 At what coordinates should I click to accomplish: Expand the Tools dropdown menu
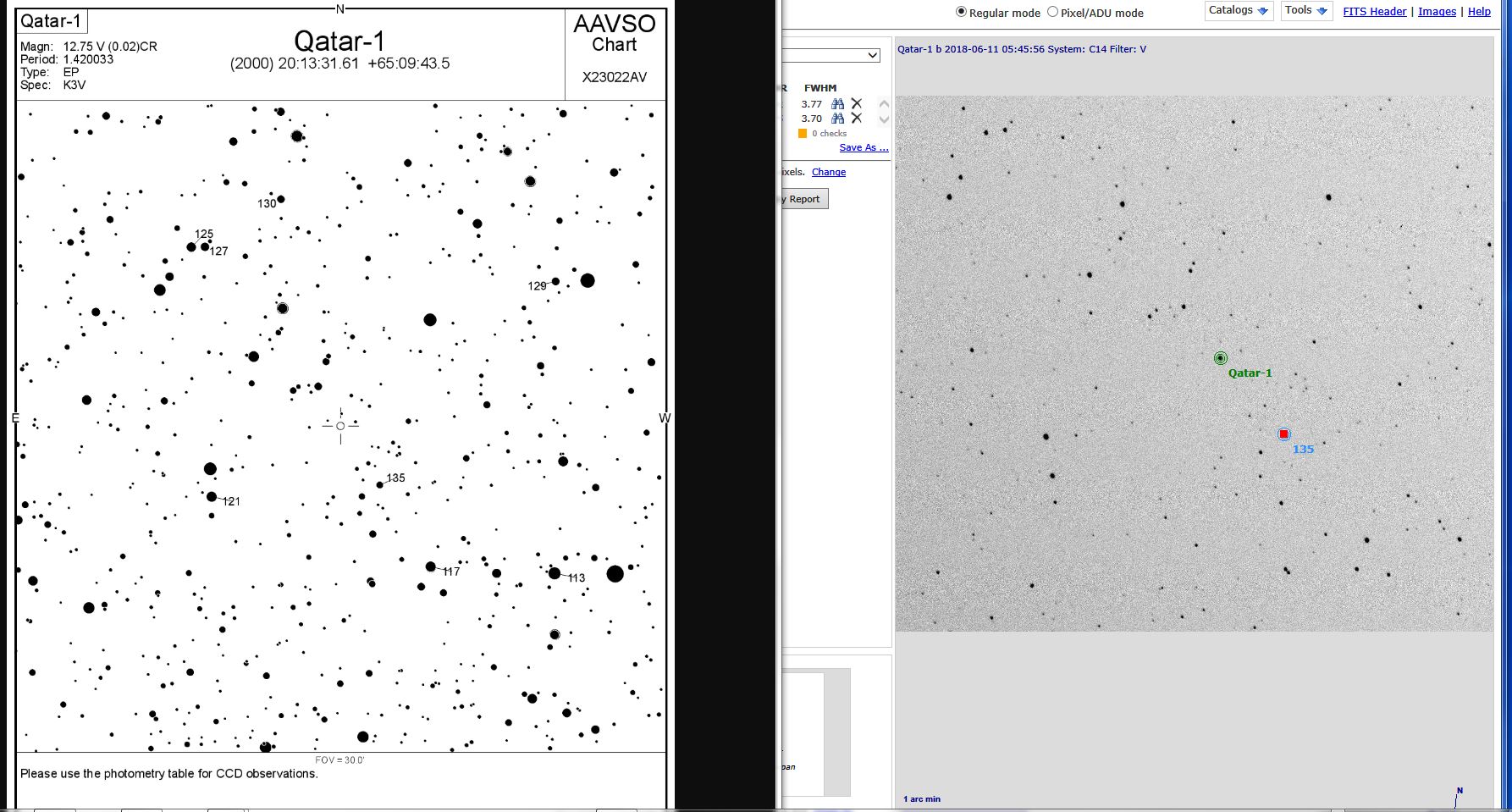coord(1305,11)
